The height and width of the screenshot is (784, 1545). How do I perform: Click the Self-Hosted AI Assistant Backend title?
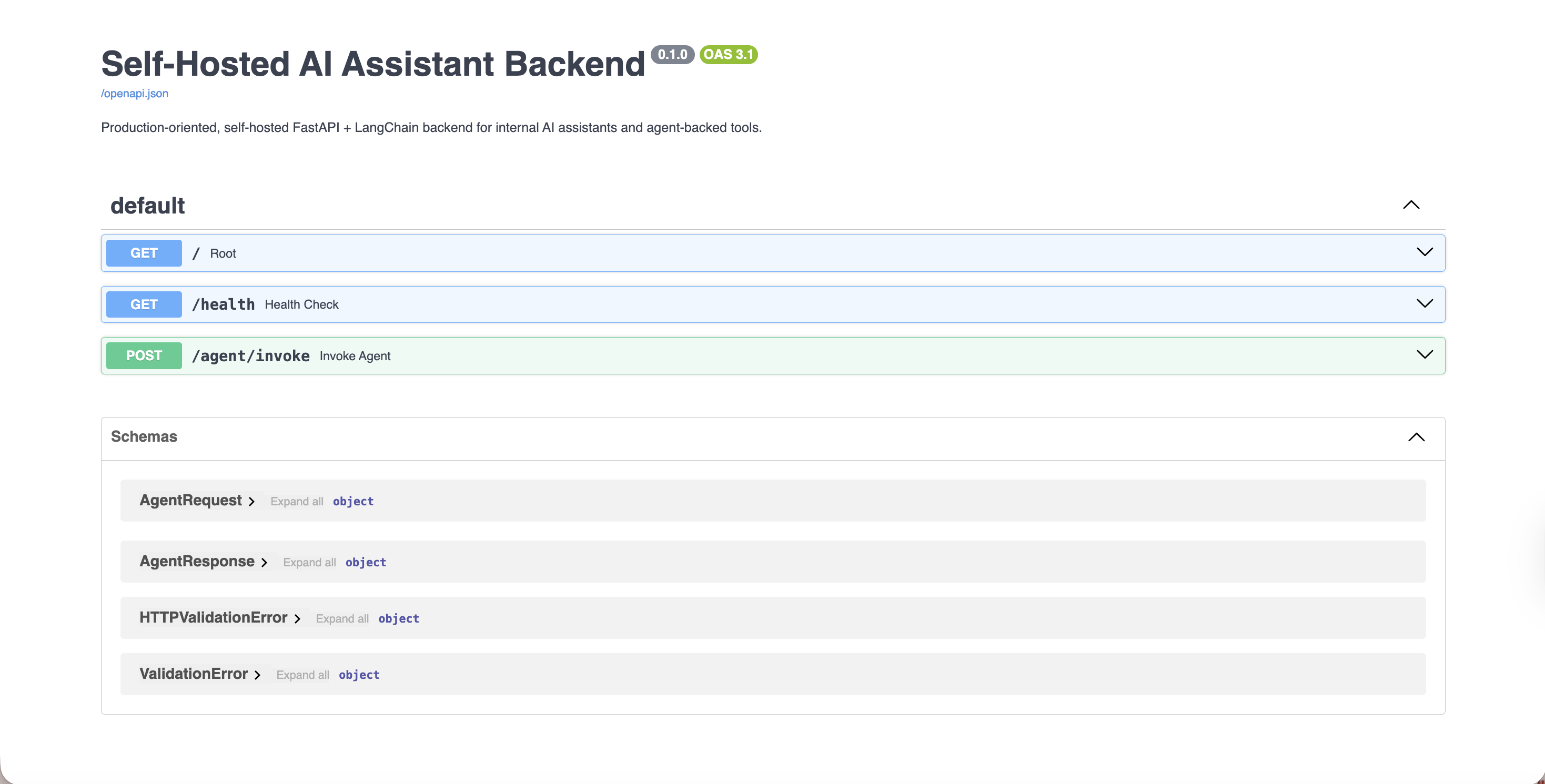[372, 63]
